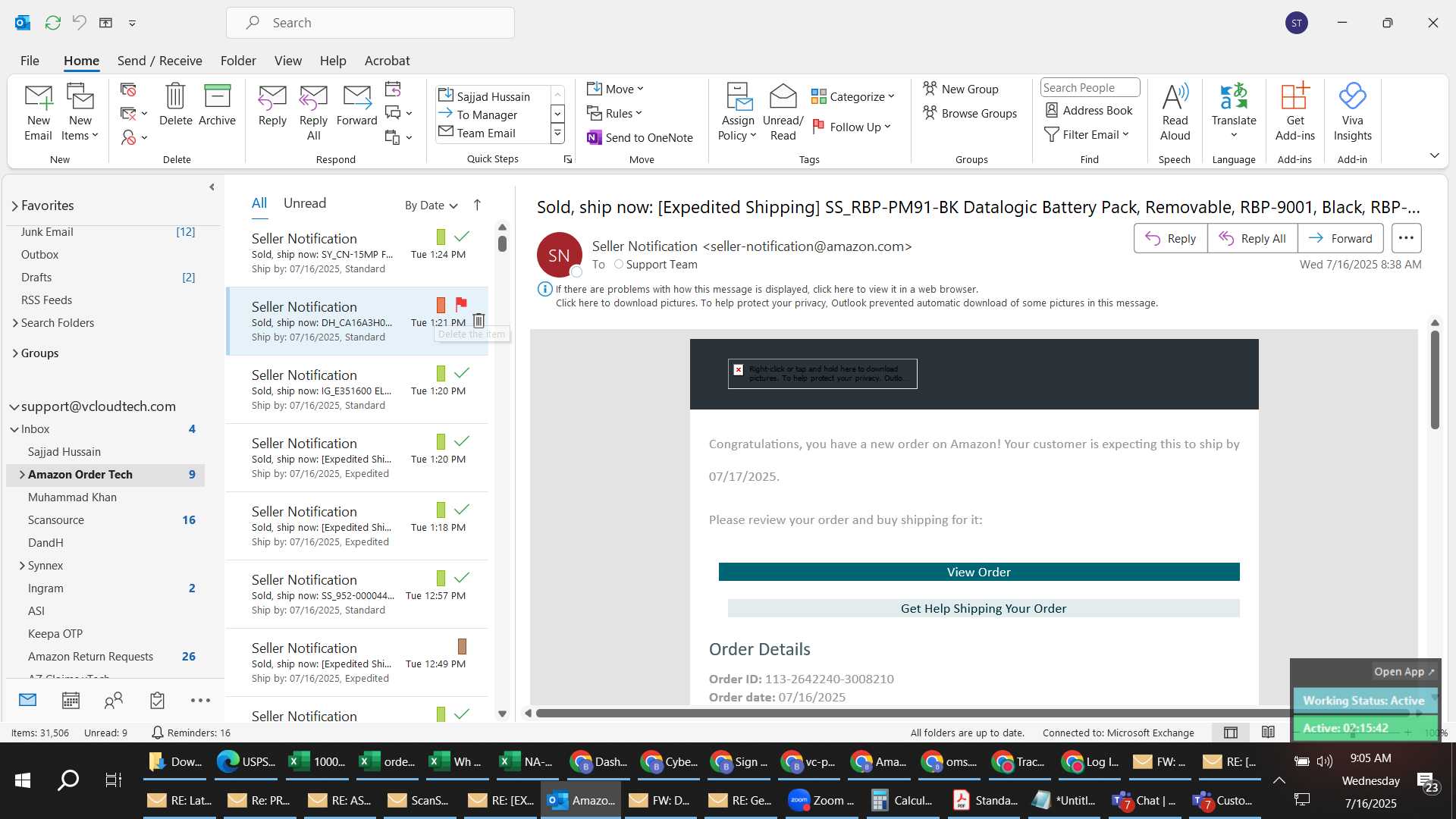Image resolution: width=1456 pixels, height=819 pixels.
Task: Reverse sort order arrow in message list
Action: click(477, 205)
